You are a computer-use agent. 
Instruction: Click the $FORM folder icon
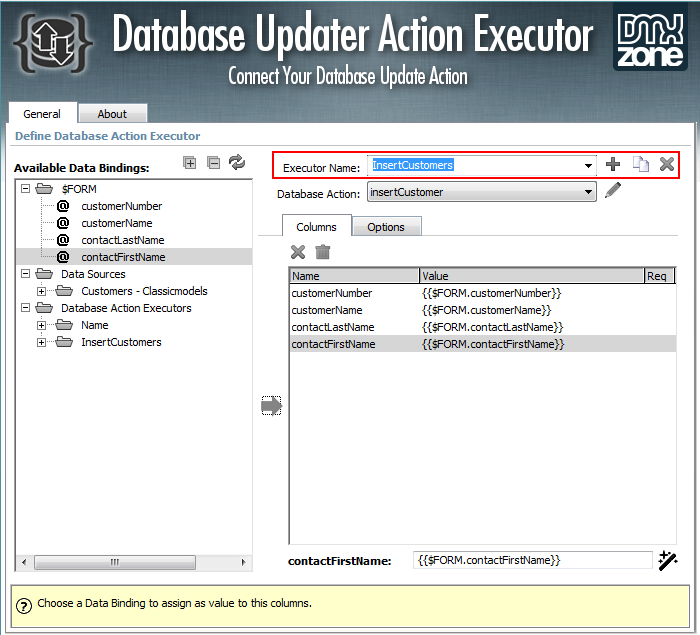click(x=44, y=189)
